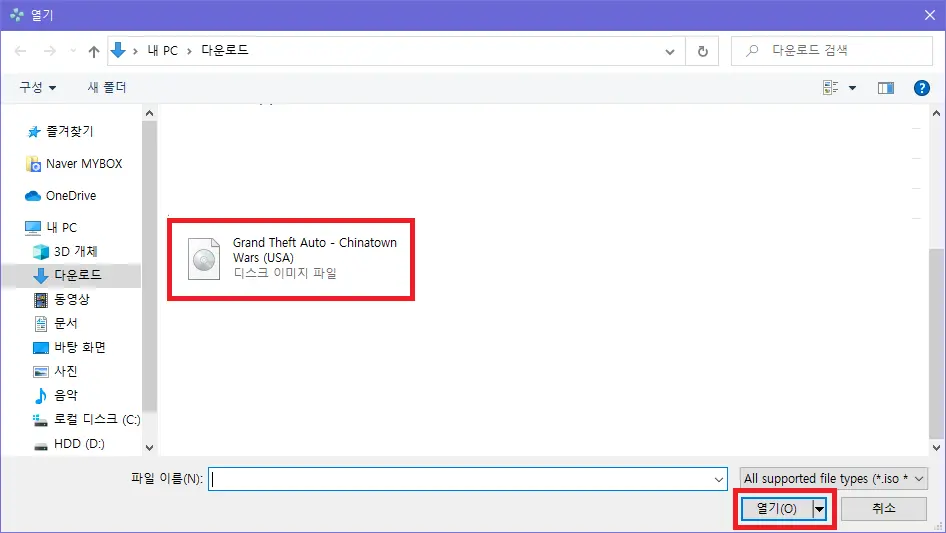Click the 사진 picture icon
Screen dimensions: 946x533
point(40,372)
